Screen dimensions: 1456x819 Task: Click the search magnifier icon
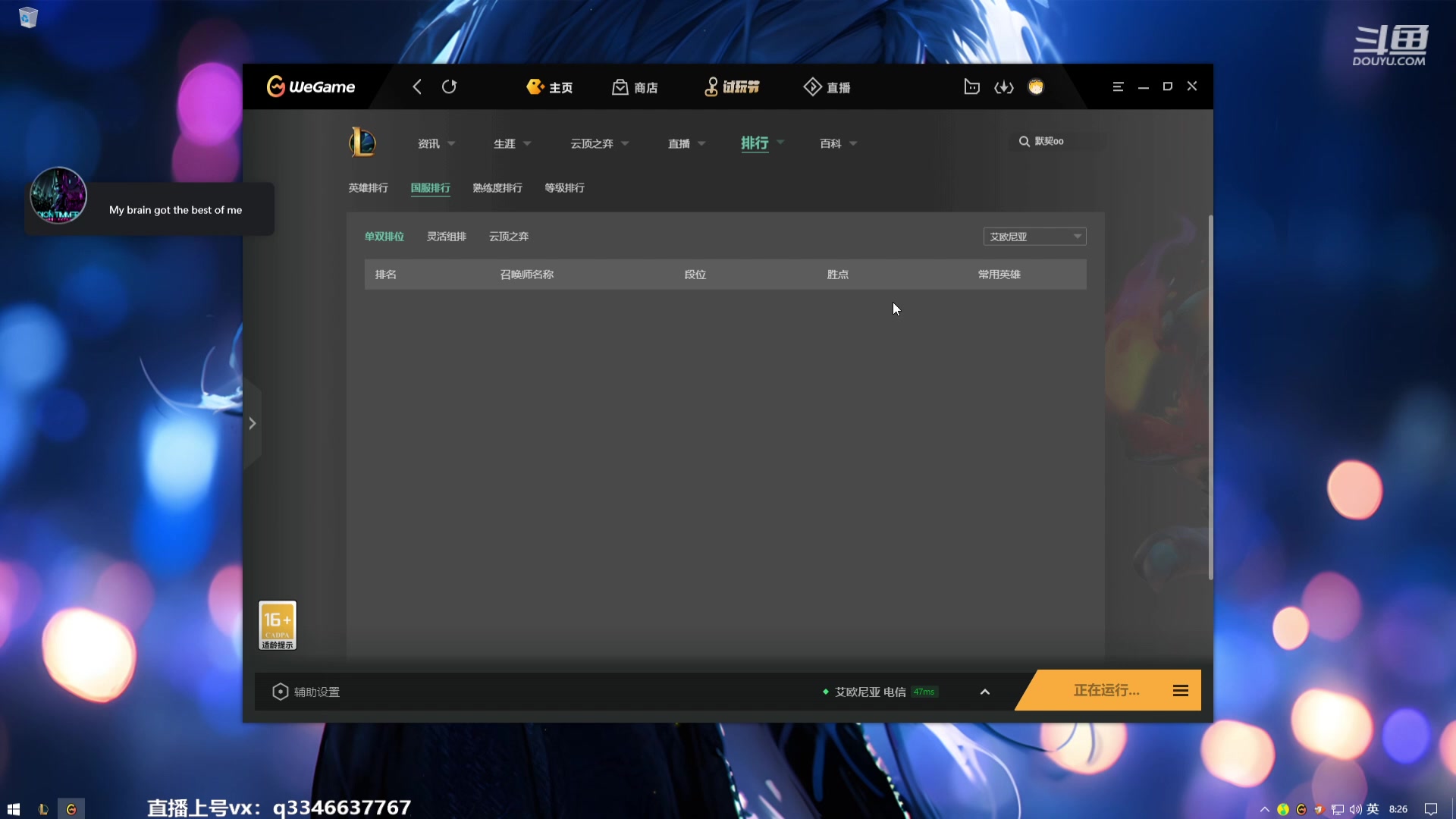pyautogui.click(x=1024, y=141)
